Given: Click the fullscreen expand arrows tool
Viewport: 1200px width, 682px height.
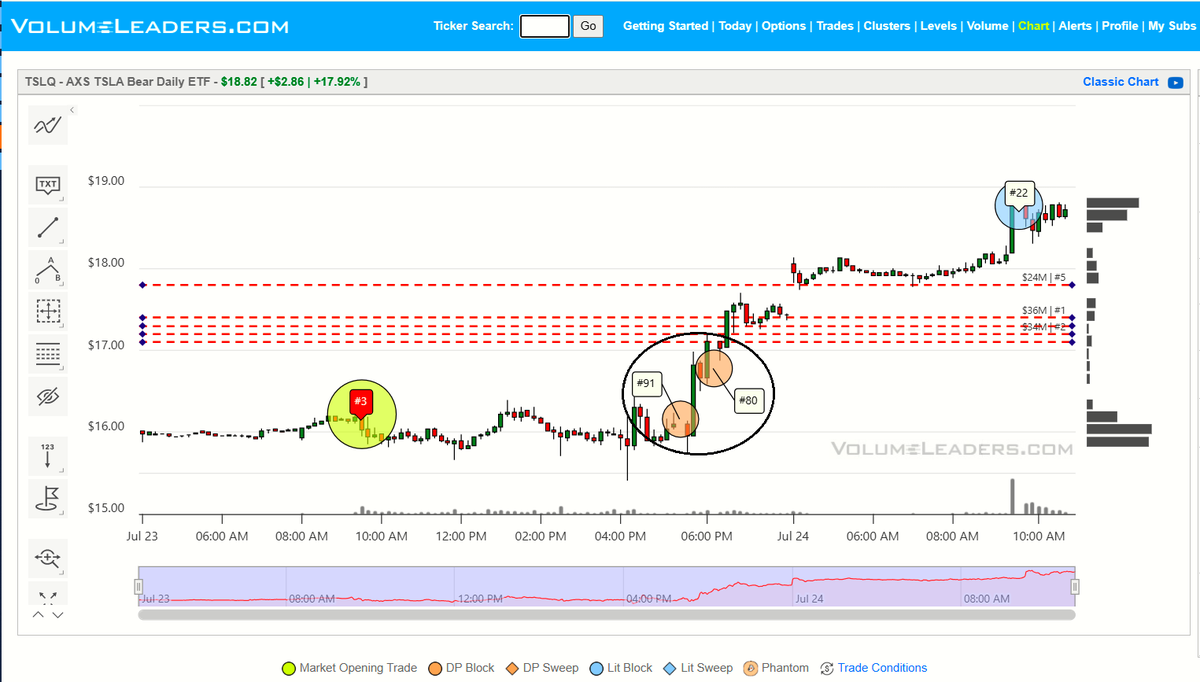Looking at the screenshot, I should pyautogui.click(x=48, y=598).
